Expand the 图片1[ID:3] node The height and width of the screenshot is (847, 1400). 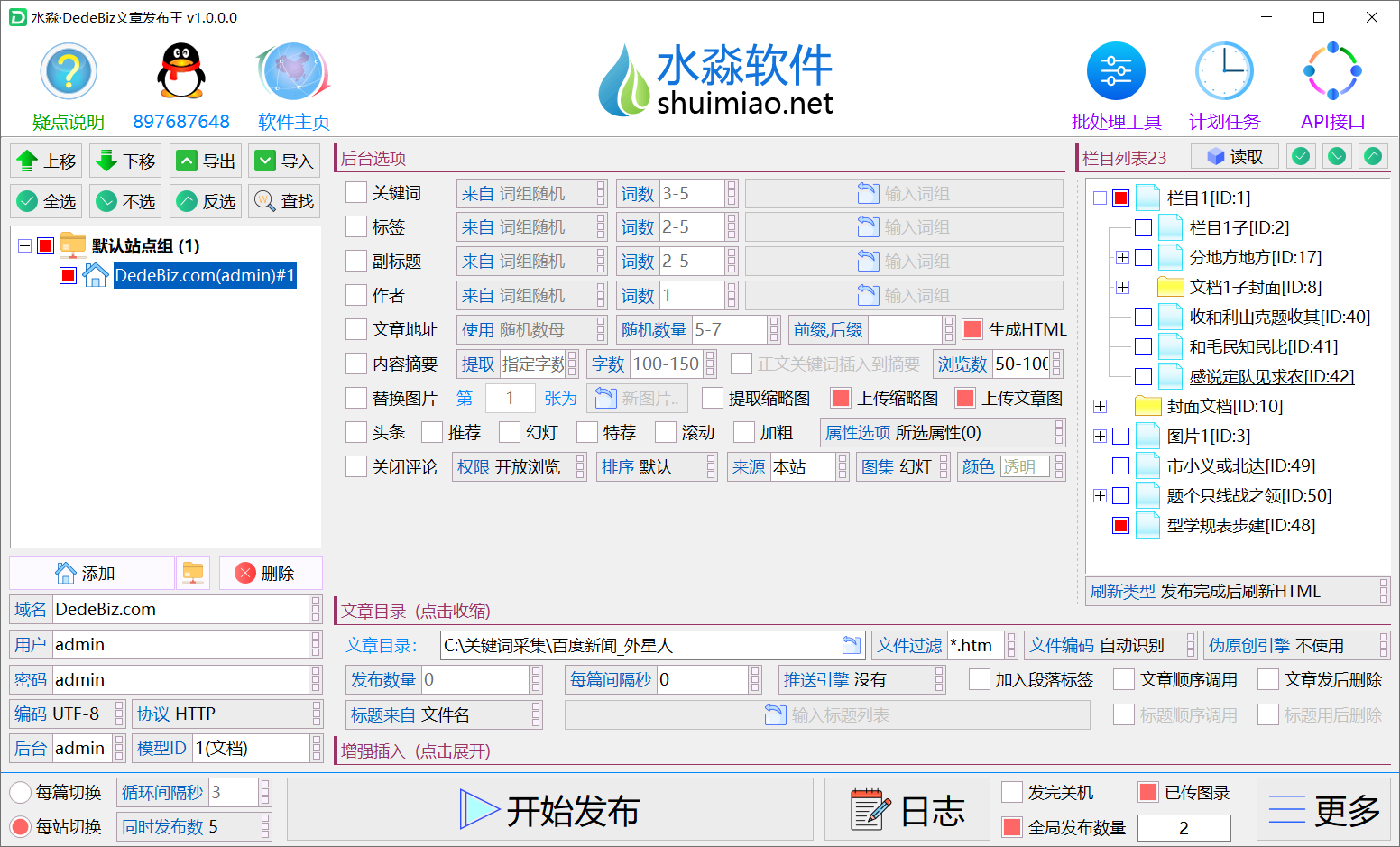[1100, 437]
